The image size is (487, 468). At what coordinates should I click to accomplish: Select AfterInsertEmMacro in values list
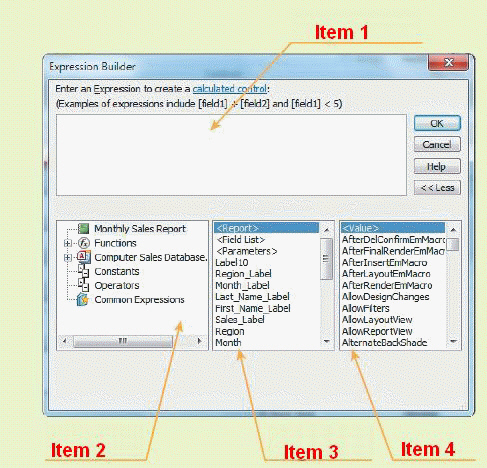(x=393, y=263)
